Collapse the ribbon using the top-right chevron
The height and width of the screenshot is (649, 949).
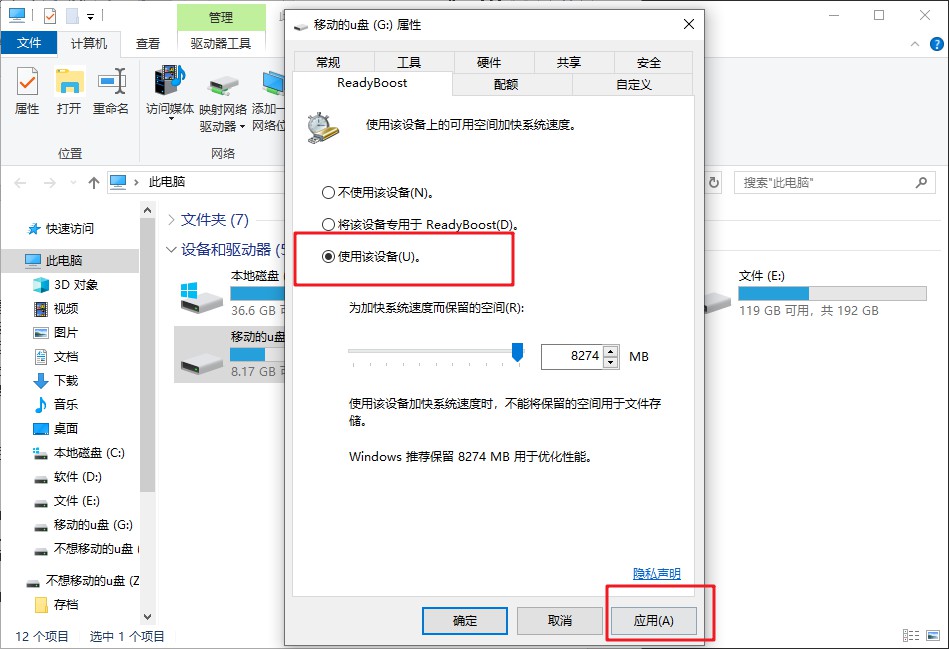pyautogui.click(x=915, y=44)
